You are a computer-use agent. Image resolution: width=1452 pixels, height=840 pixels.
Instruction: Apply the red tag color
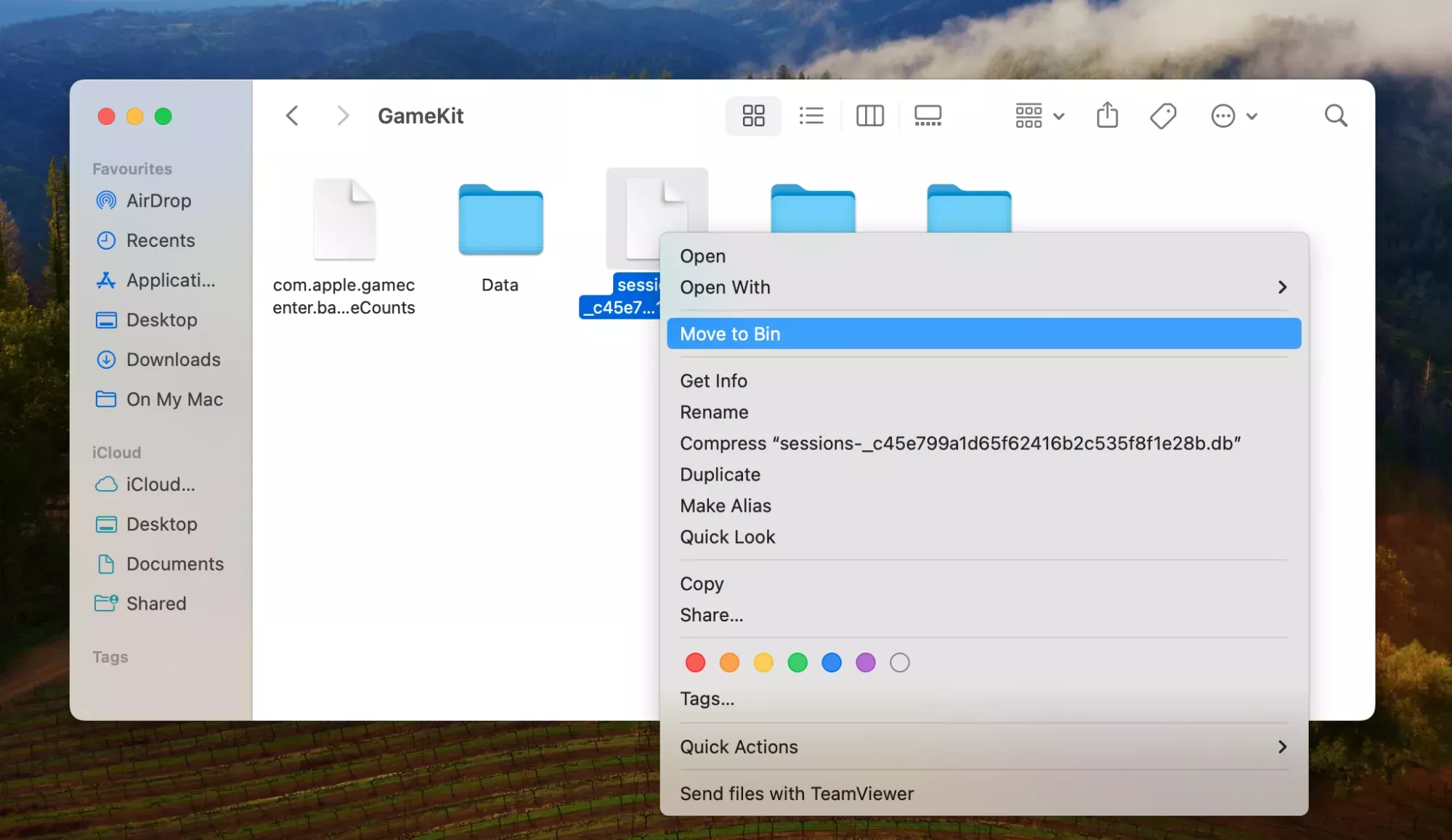pyautogui.click(x=695, y=662)
